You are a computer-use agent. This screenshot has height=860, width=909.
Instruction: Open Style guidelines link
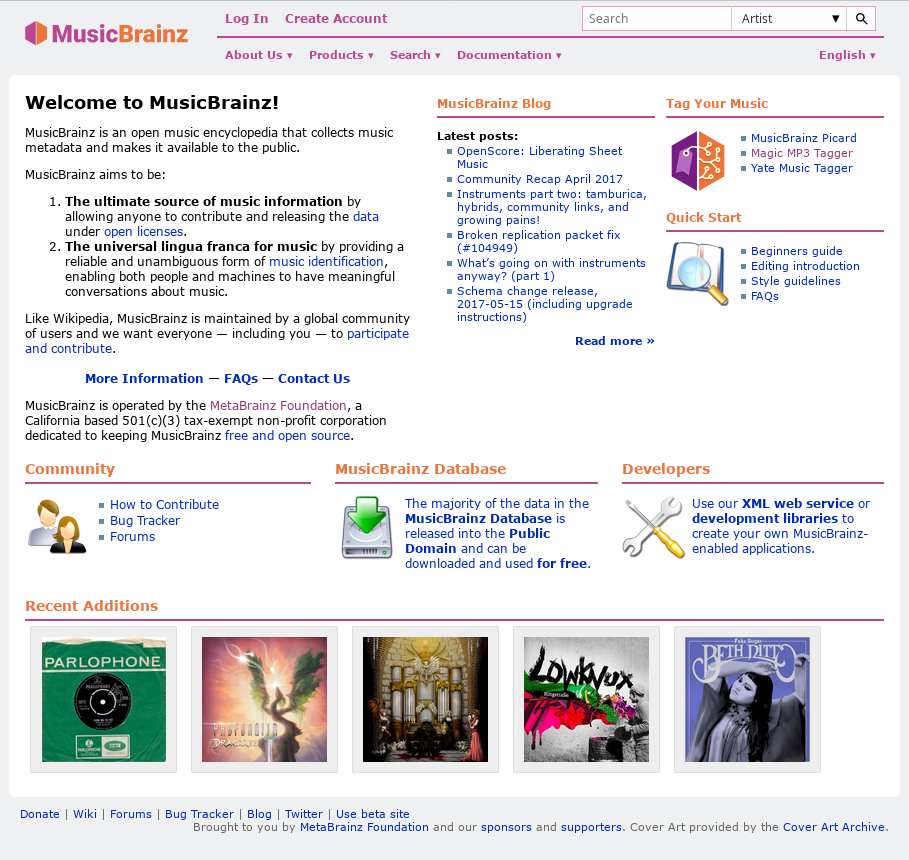click(795, 281)
